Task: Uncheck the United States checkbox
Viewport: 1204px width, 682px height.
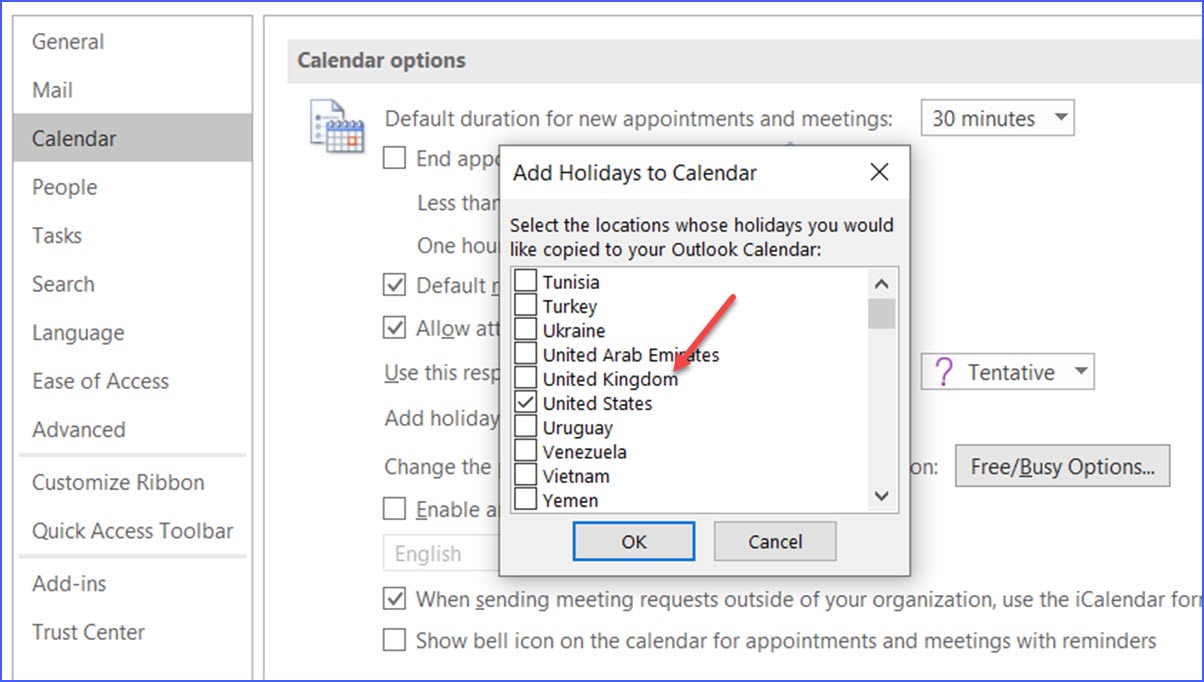Action: [524, 403]
